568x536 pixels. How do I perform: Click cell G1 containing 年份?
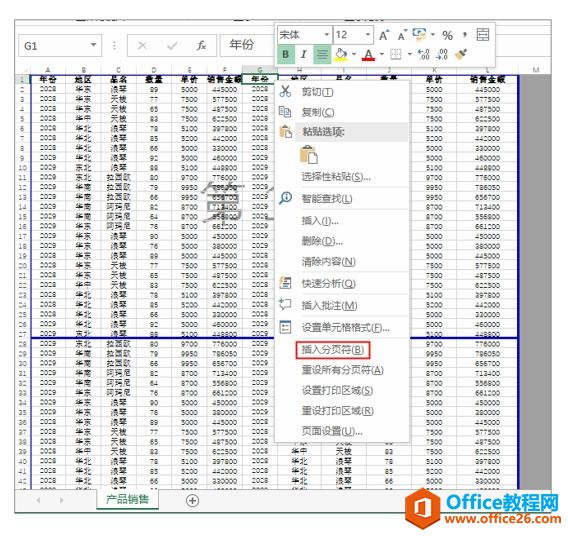click(260, 79)
